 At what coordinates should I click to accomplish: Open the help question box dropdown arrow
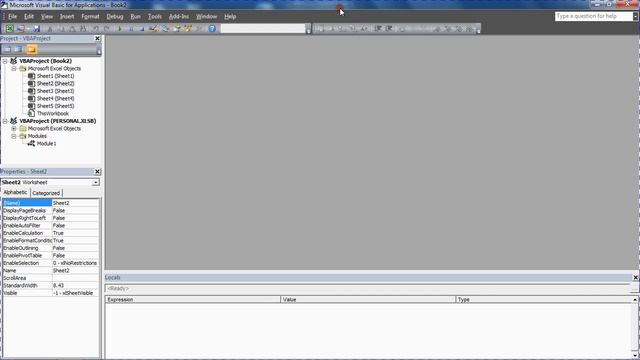[x=635, y=16]
